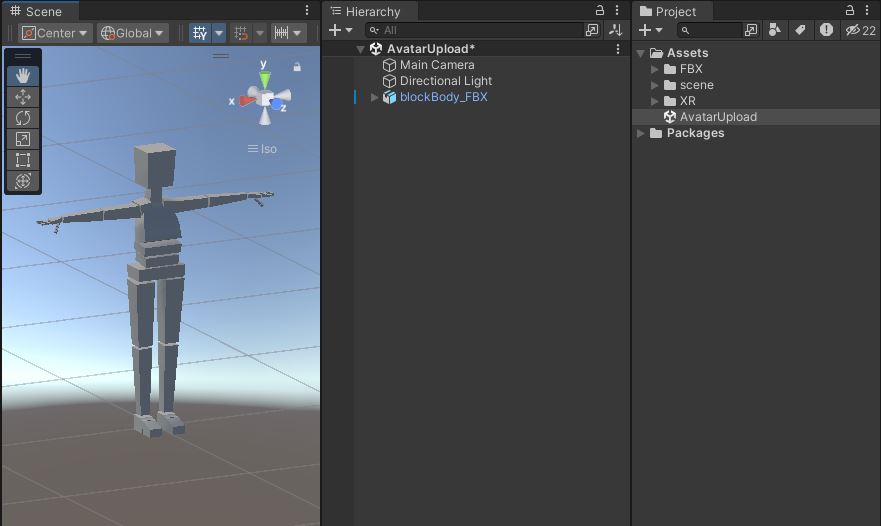Expand the FBX folder in Assets

(x=655, y=69)
